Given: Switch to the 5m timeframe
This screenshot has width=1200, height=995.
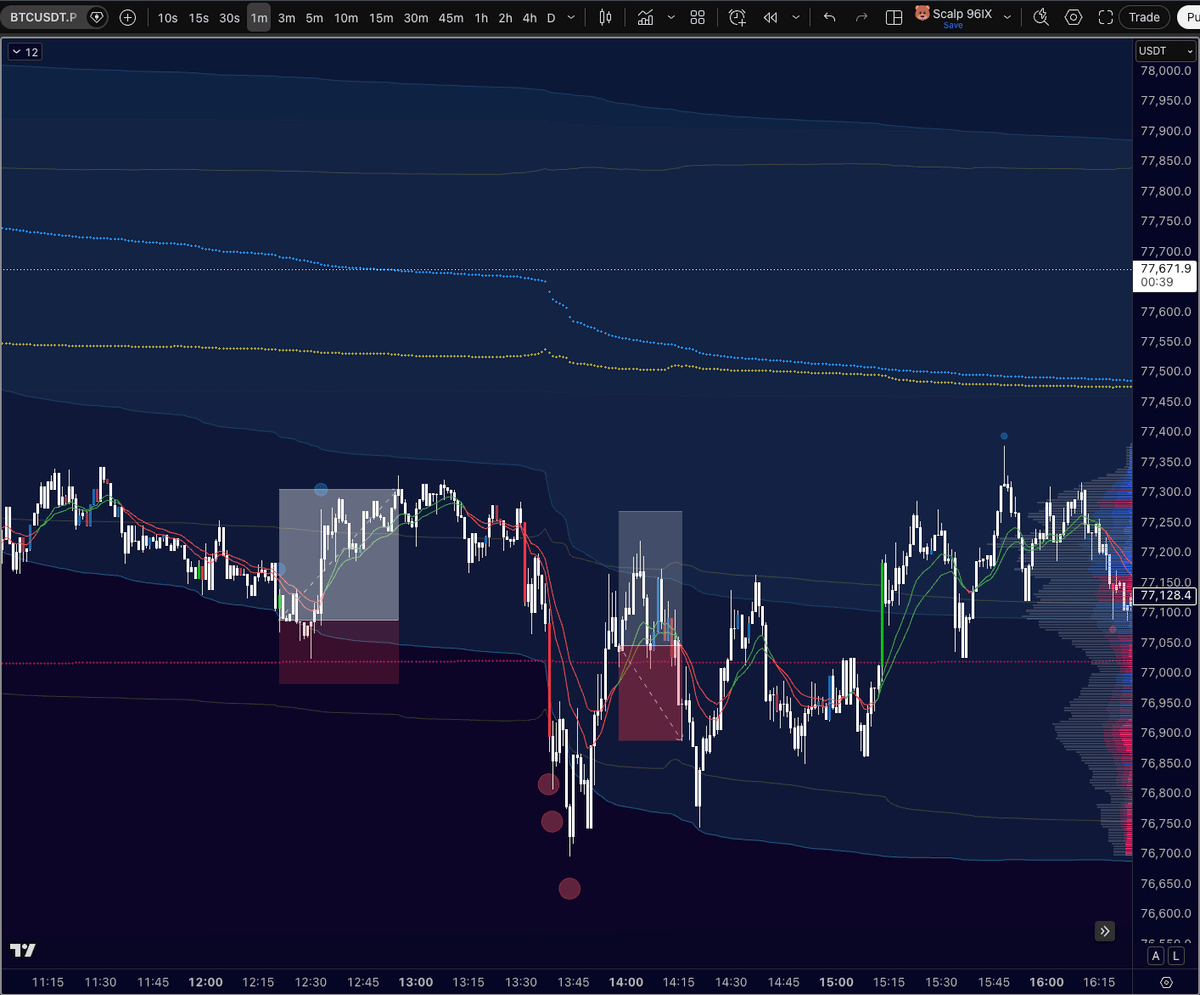Looking at the screenshot, I should click(315, 17).
